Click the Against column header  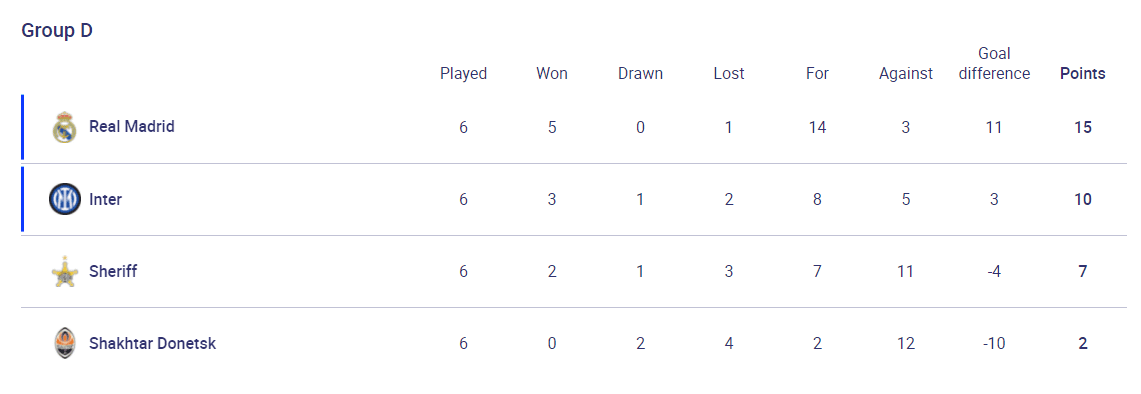(905, 74)
